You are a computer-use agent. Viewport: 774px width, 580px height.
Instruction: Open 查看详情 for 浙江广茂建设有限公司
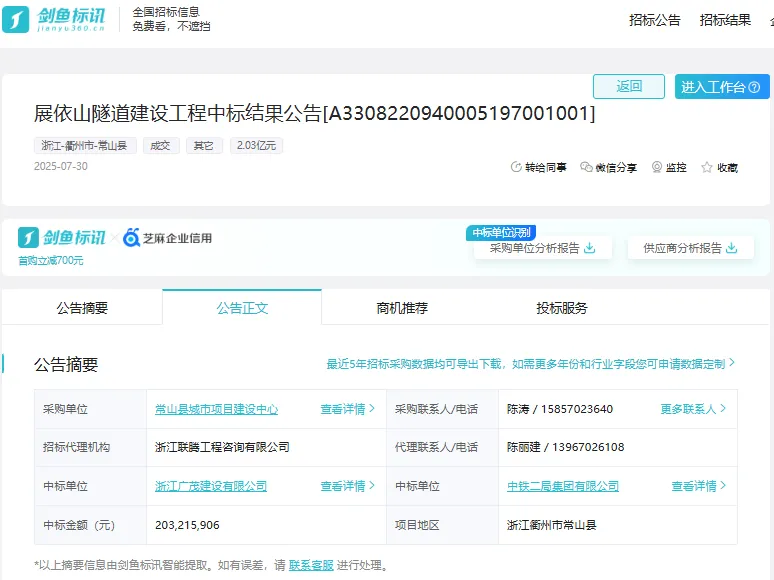(347, 486)
